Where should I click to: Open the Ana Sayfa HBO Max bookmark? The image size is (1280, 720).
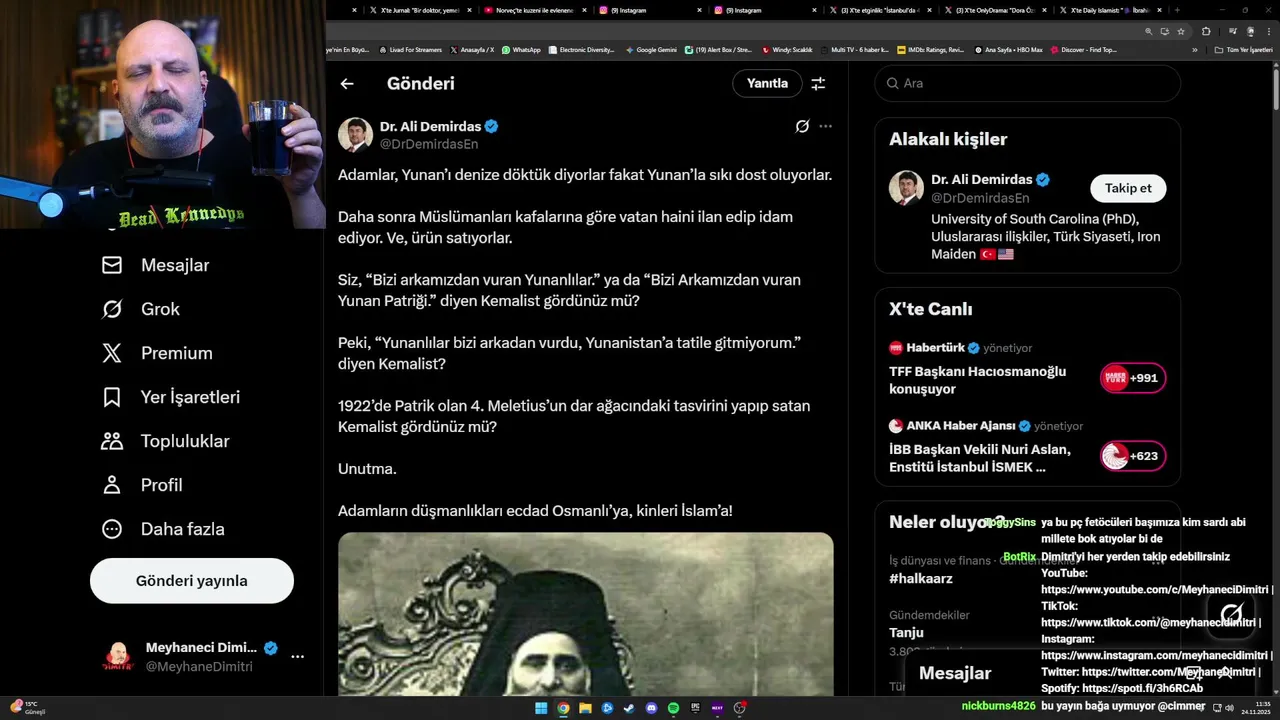click(1009, 49)
